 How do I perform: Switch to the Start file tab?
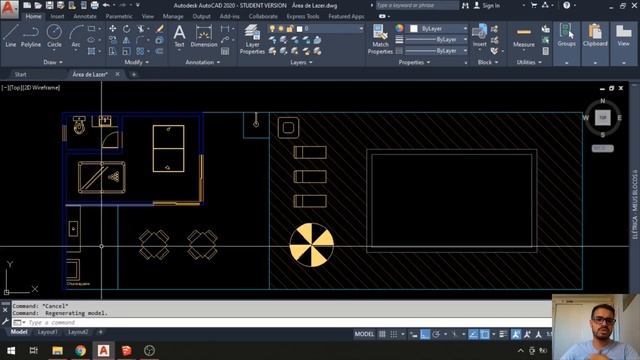[x=20, y=74]
